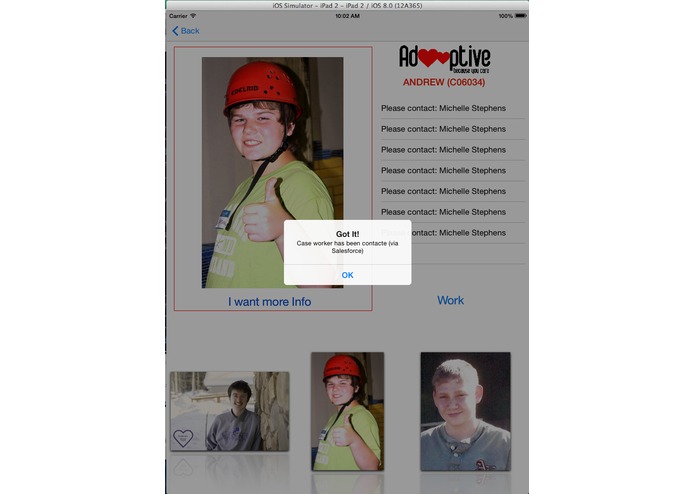695x494 pixels.
Task: Tap the 'Case worker has been contacte' message
Action: pyautogui.click(x=348, y=247)
